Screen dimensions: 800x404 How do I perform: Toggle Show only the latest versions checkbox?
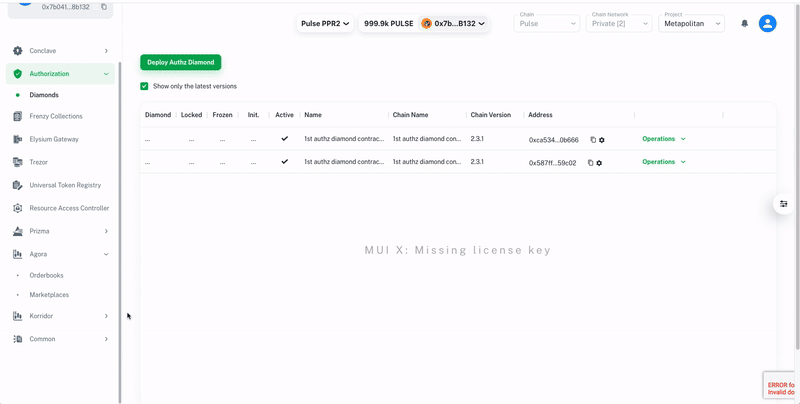pos(145,86)
